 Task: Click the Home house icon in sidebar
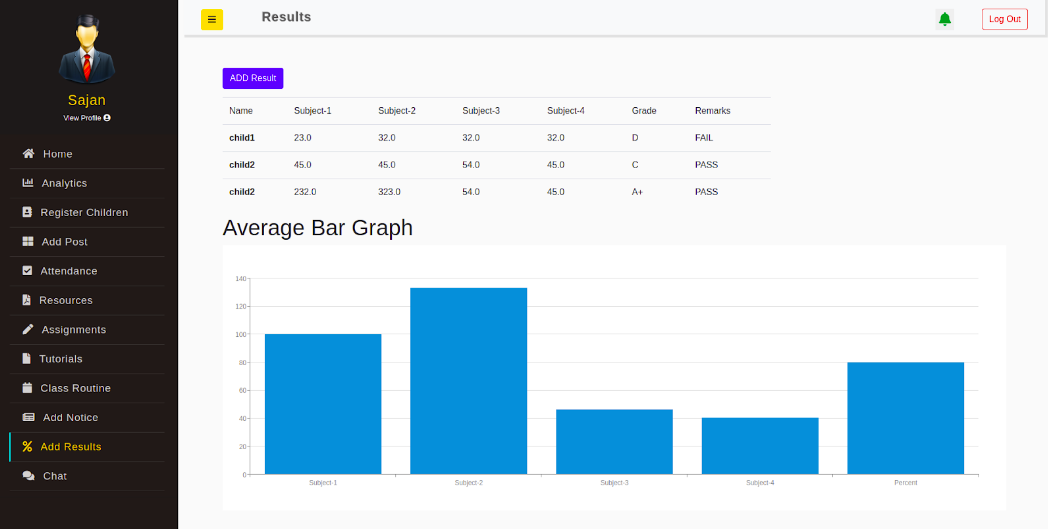click(x=28, y=154)
